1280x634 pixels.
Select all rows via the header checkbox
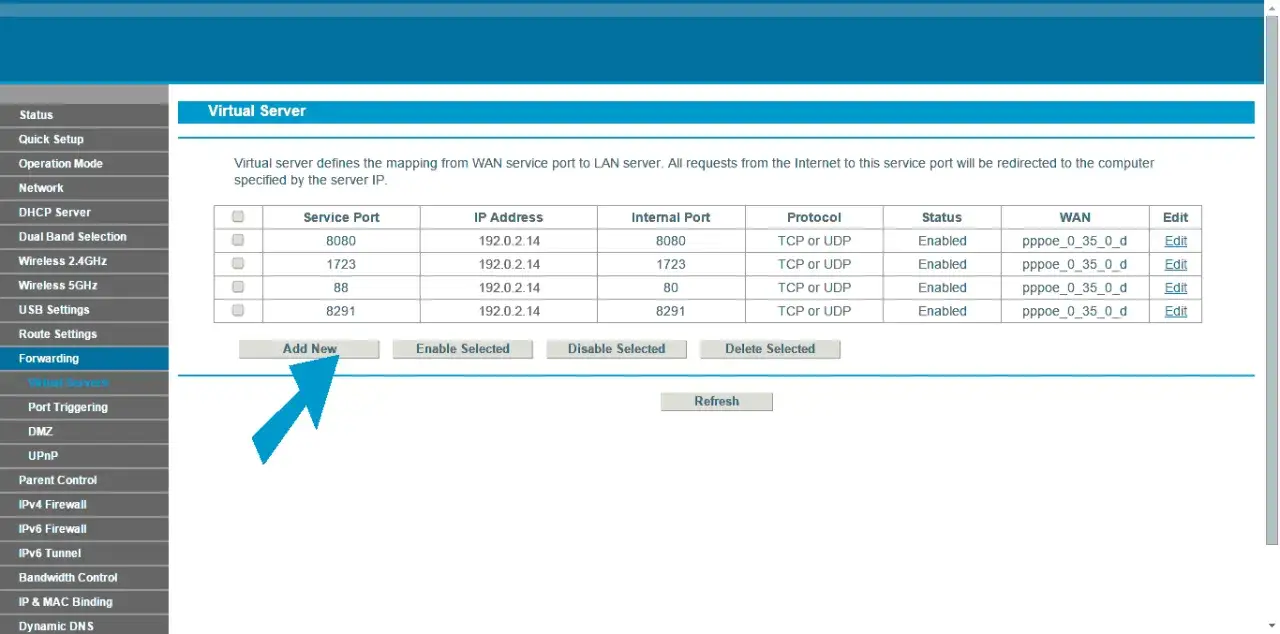click(237, 216)
